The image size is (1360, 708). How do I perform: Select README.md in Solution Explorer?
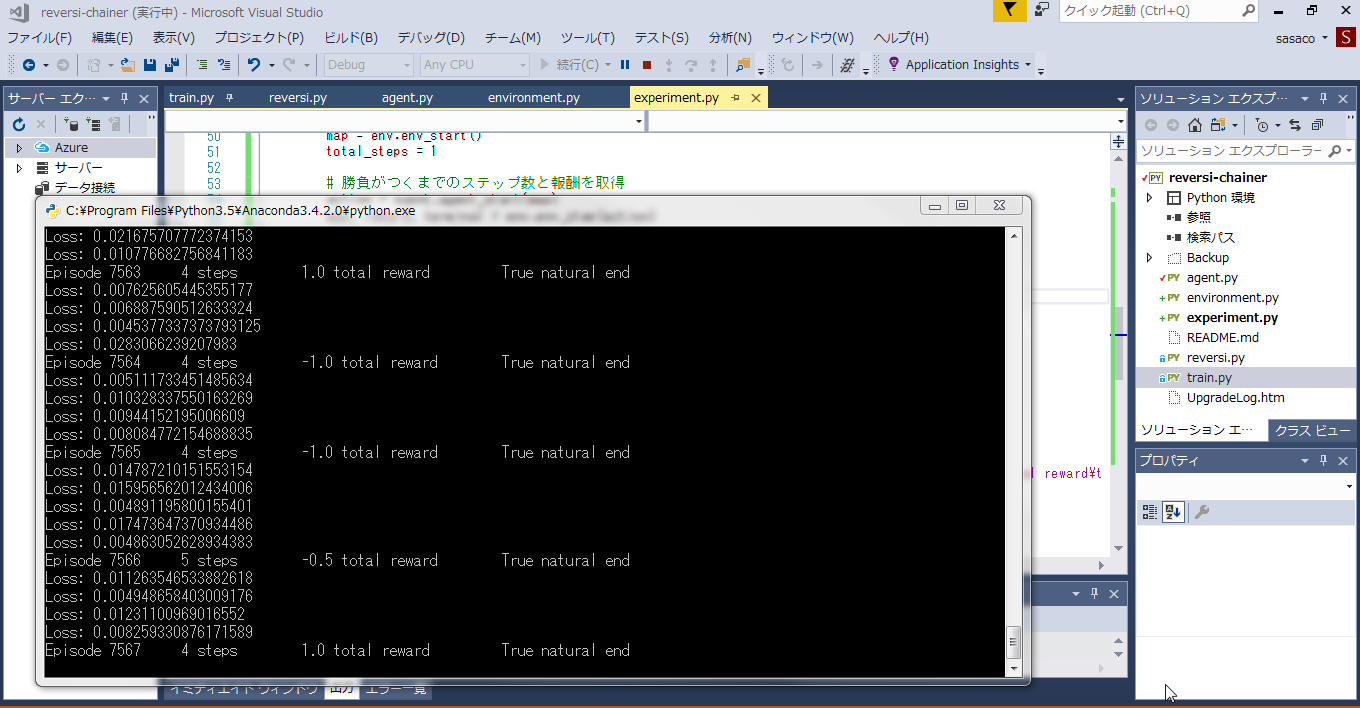click(1222, 338)
